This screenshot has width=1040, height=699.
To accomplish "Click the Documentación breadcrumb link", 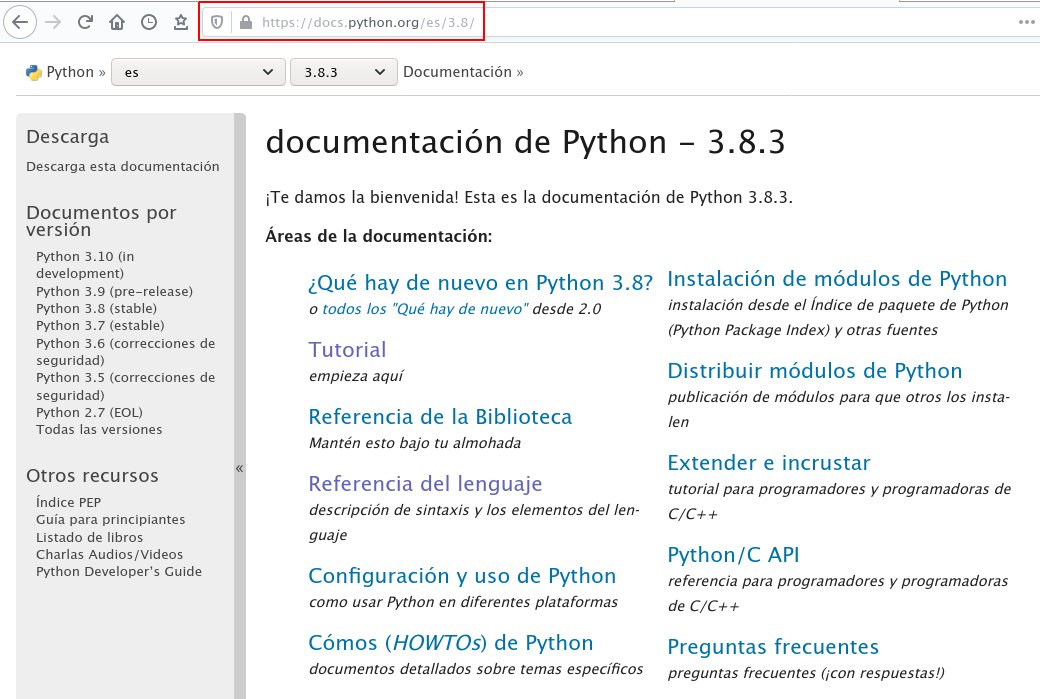I will coord(457,72).
